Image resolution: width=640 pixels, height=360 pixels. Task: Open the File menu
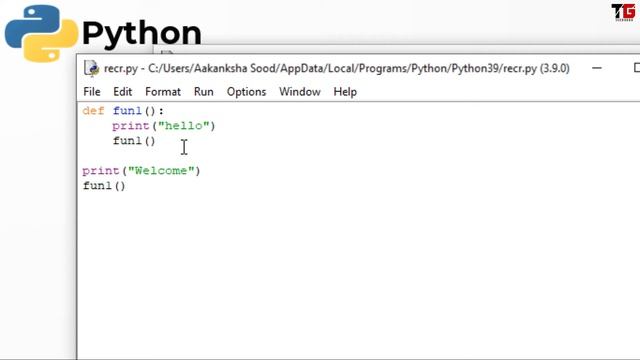[x=91, y=92]
